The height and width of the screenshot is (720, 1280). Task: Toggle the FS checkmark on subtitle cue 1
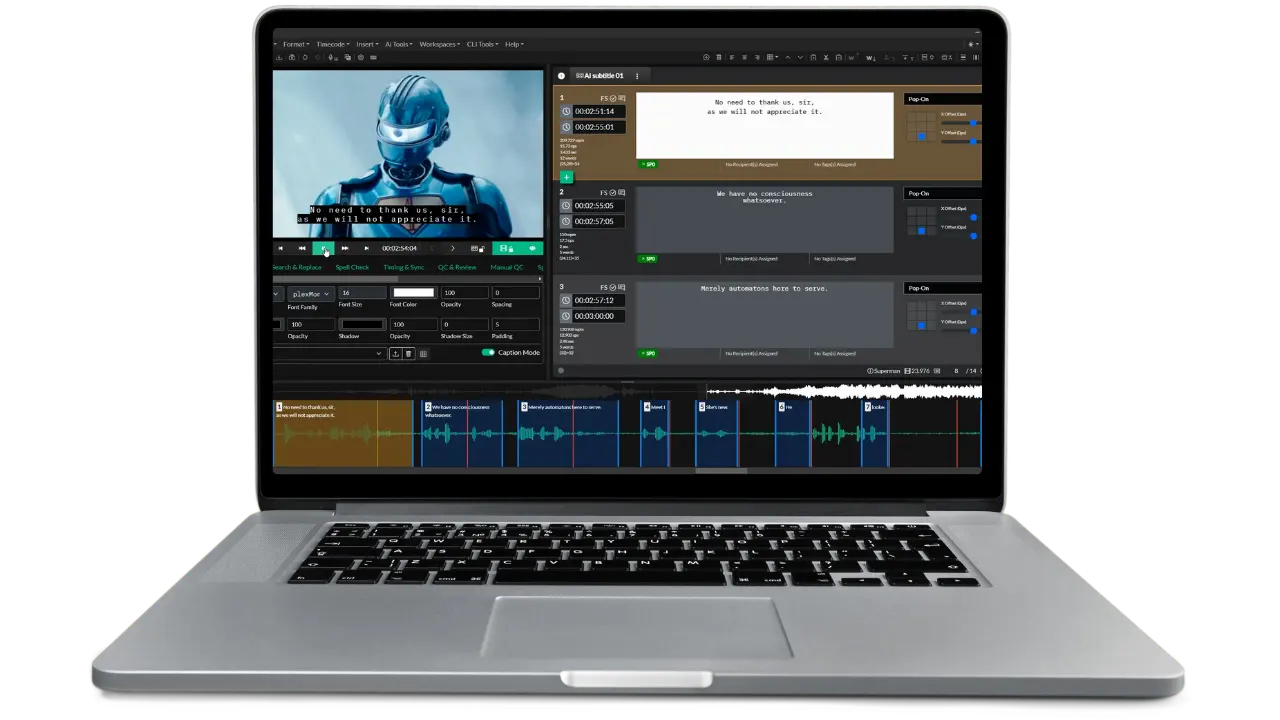pos(613,98)
